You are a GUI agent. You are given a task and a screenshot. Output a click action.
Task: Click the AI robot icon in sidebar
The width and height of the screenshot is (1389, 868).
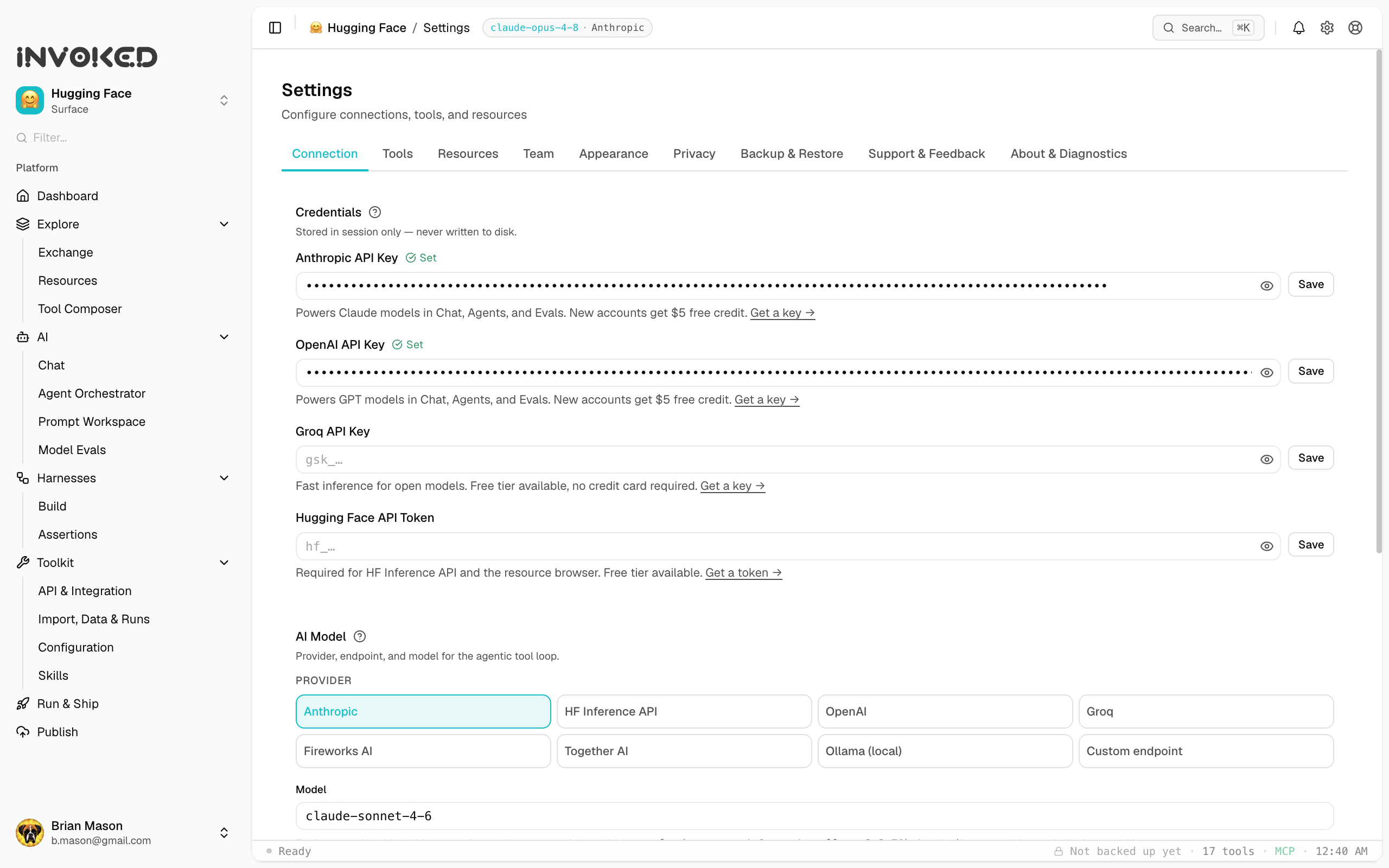(22, 337)
